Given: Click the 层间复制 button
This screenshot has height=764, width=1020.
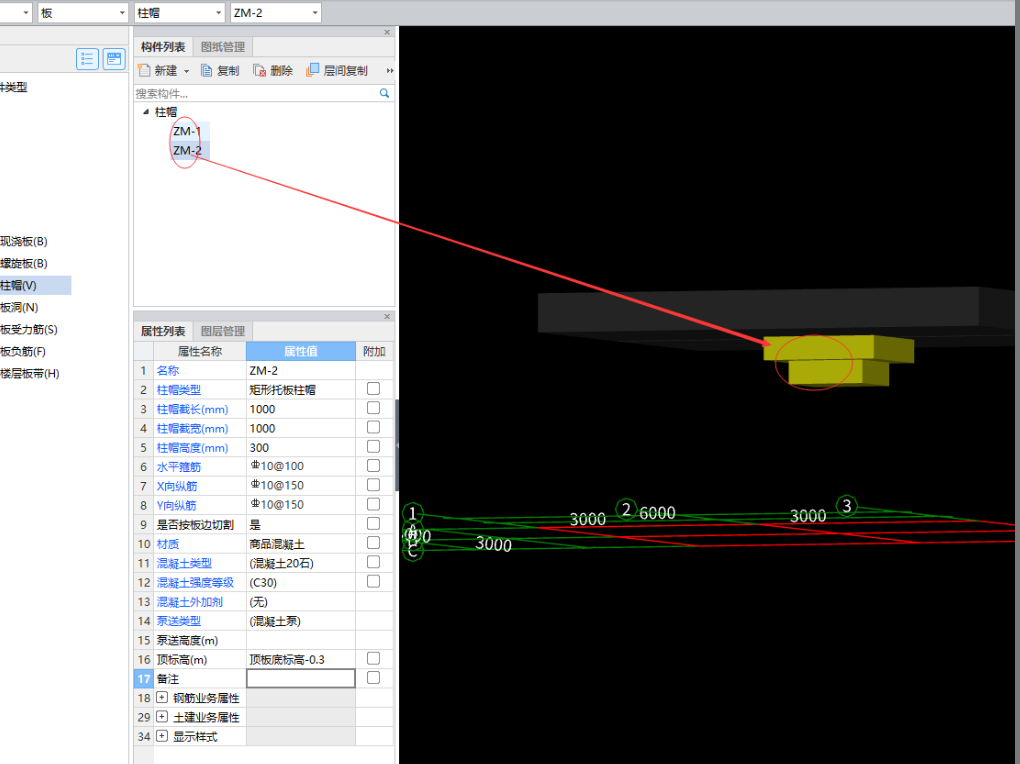Looking at the screenshot, I should (337, 70).
